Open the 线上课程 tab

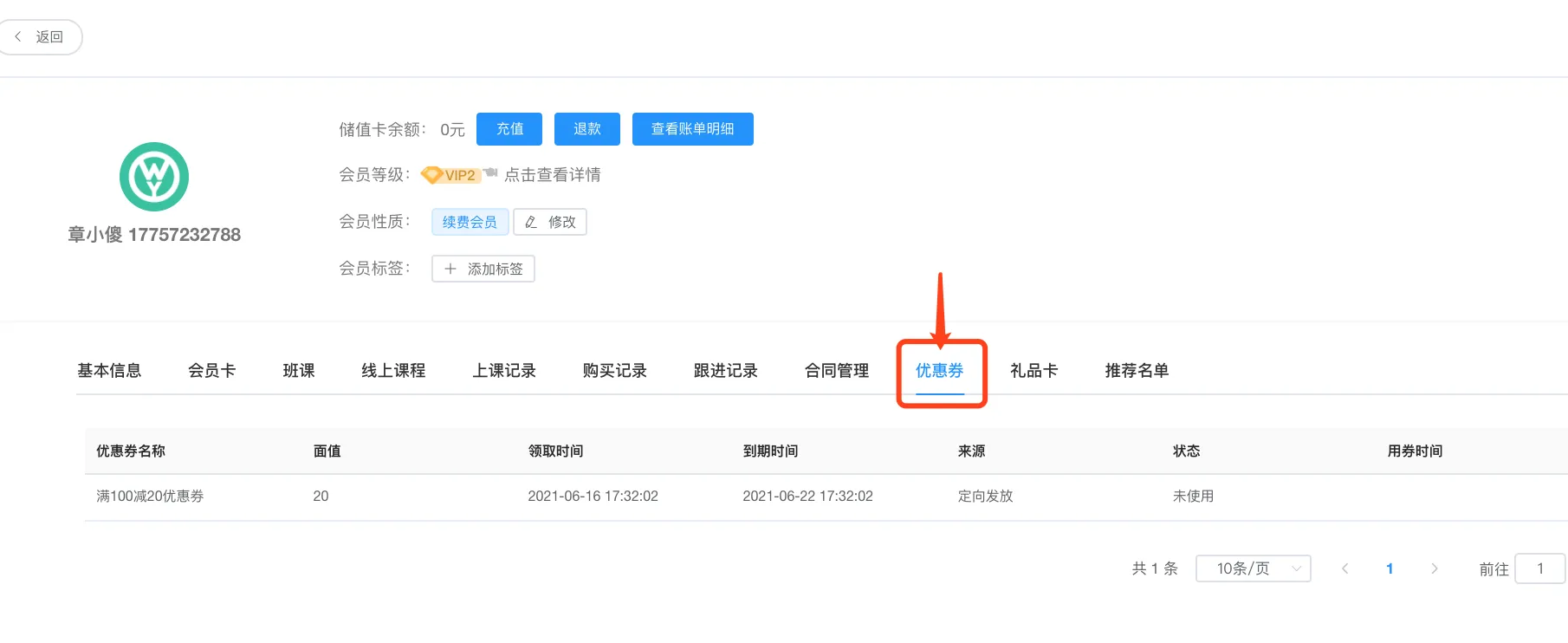(x=393, y=371)
